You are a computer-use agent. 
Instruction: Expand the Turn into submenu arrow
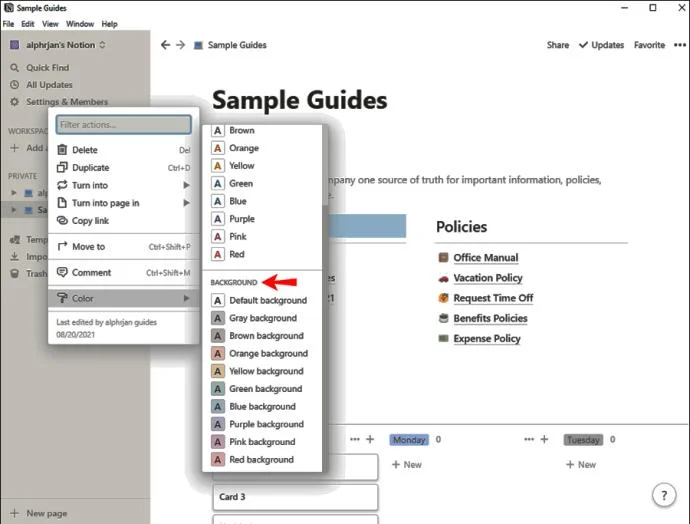pos(187,185)
